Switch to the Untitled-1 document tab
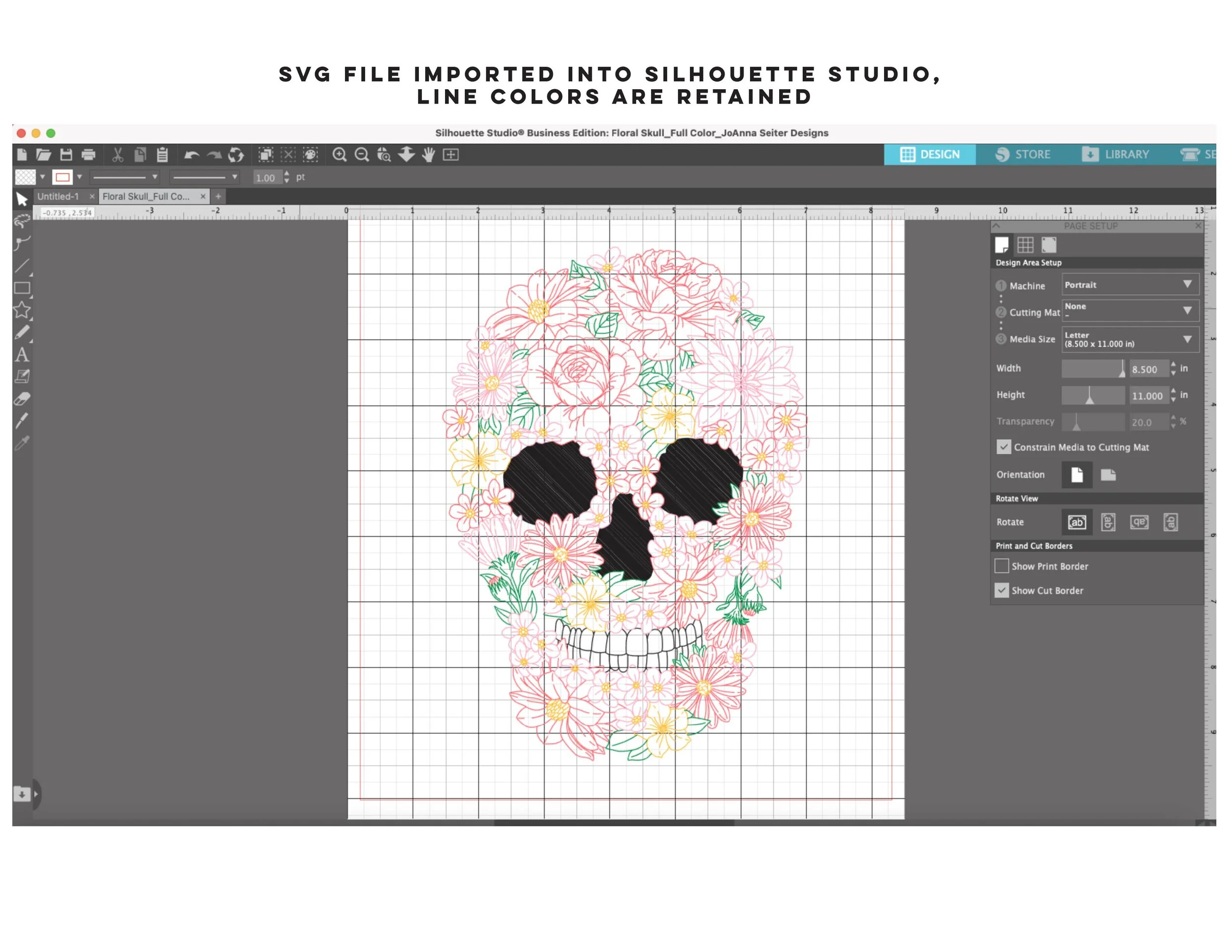The width and height of the screenshot is (1232, 952). 58,196
